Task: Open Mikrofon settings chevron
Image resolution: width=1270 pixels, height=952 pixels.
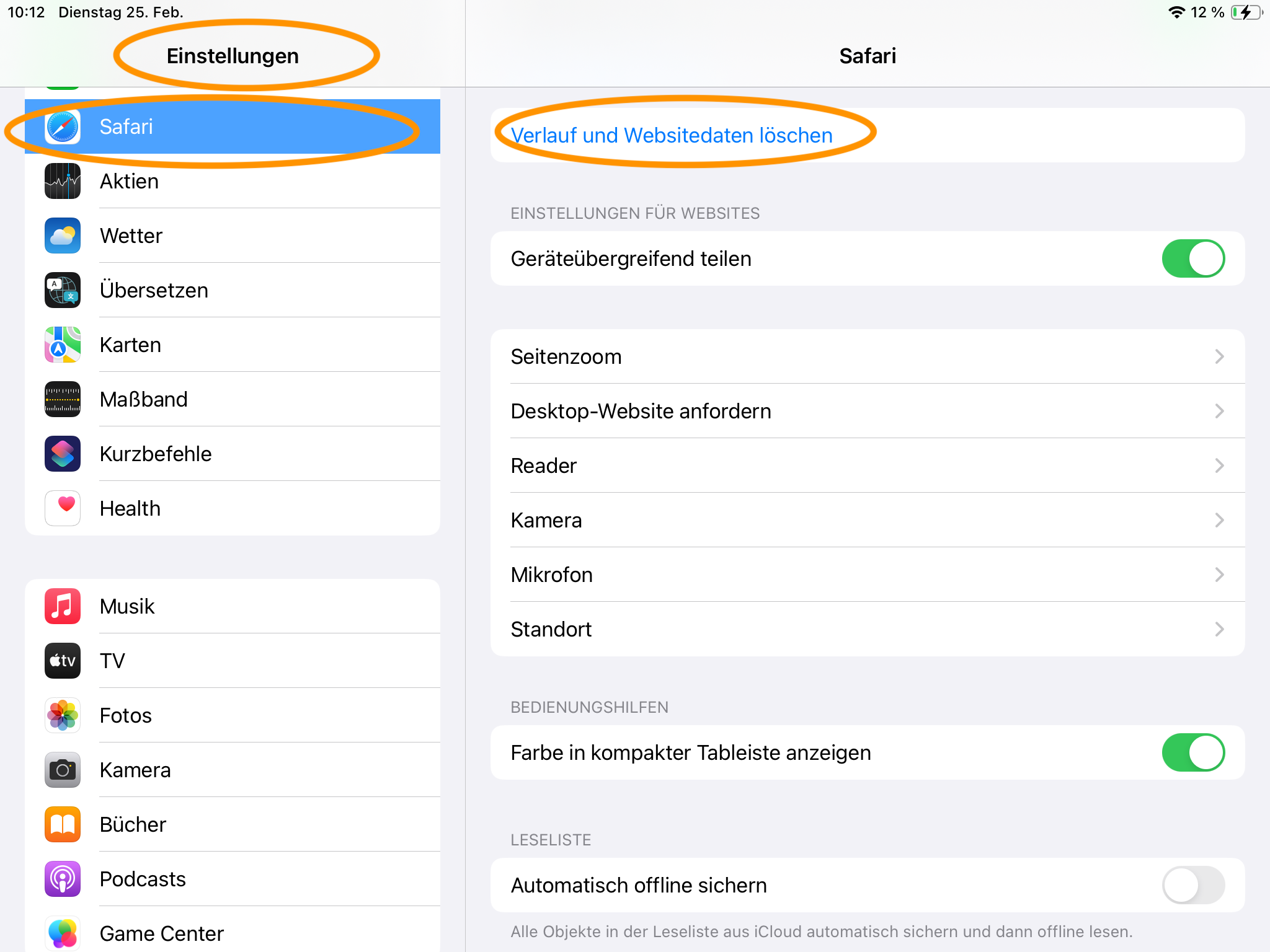Action: 1219,575
